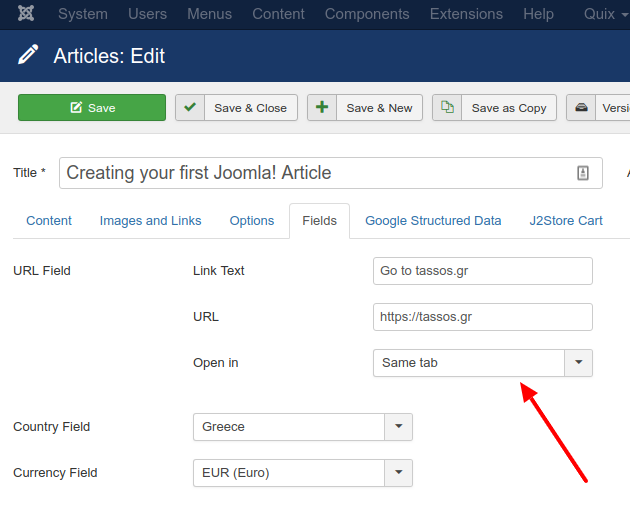Open the Country Field Greece dropdown
630x510 pixels.
click(x=303, y=427)
